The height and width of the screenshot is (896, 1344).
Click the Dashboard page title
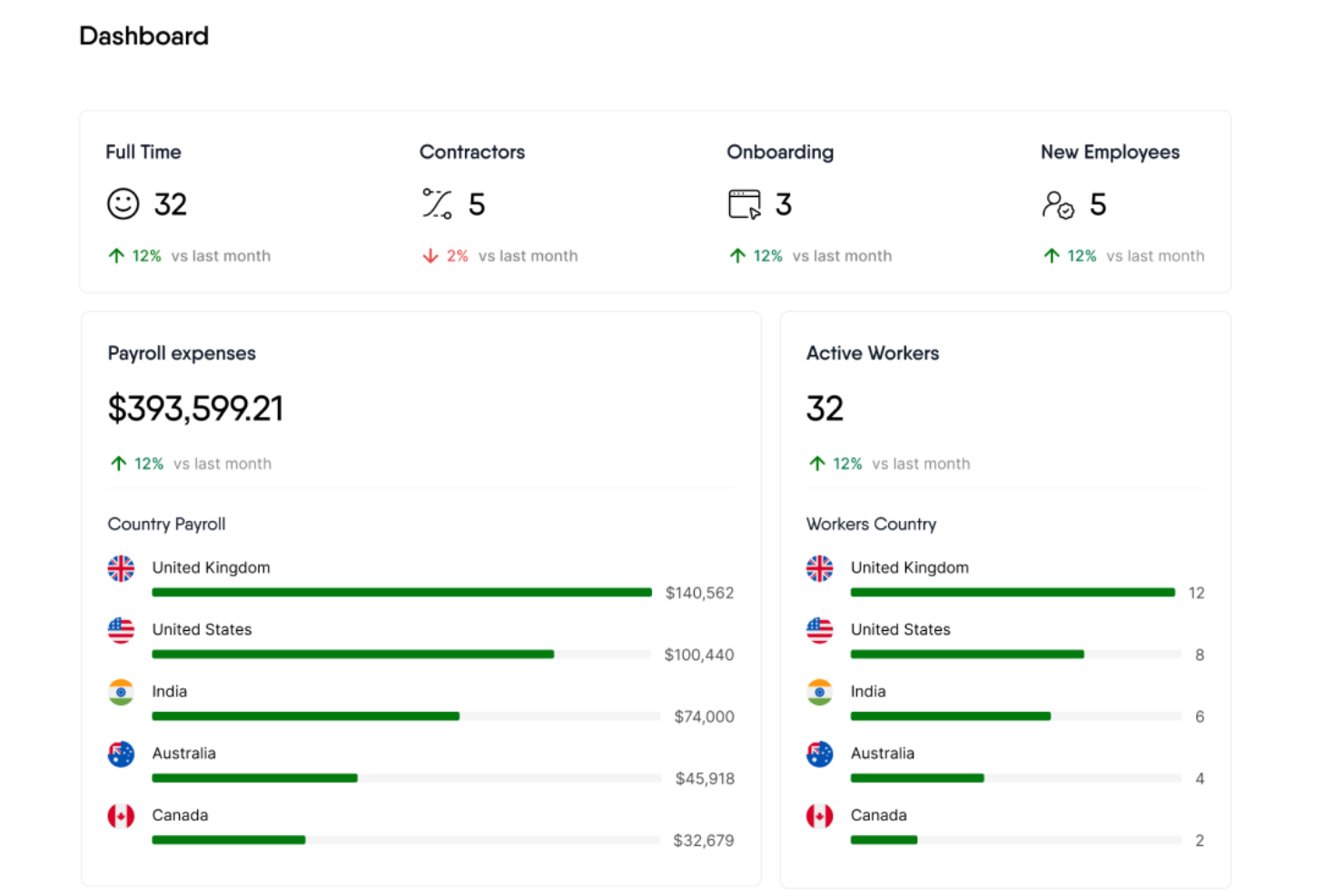point(144,36)
